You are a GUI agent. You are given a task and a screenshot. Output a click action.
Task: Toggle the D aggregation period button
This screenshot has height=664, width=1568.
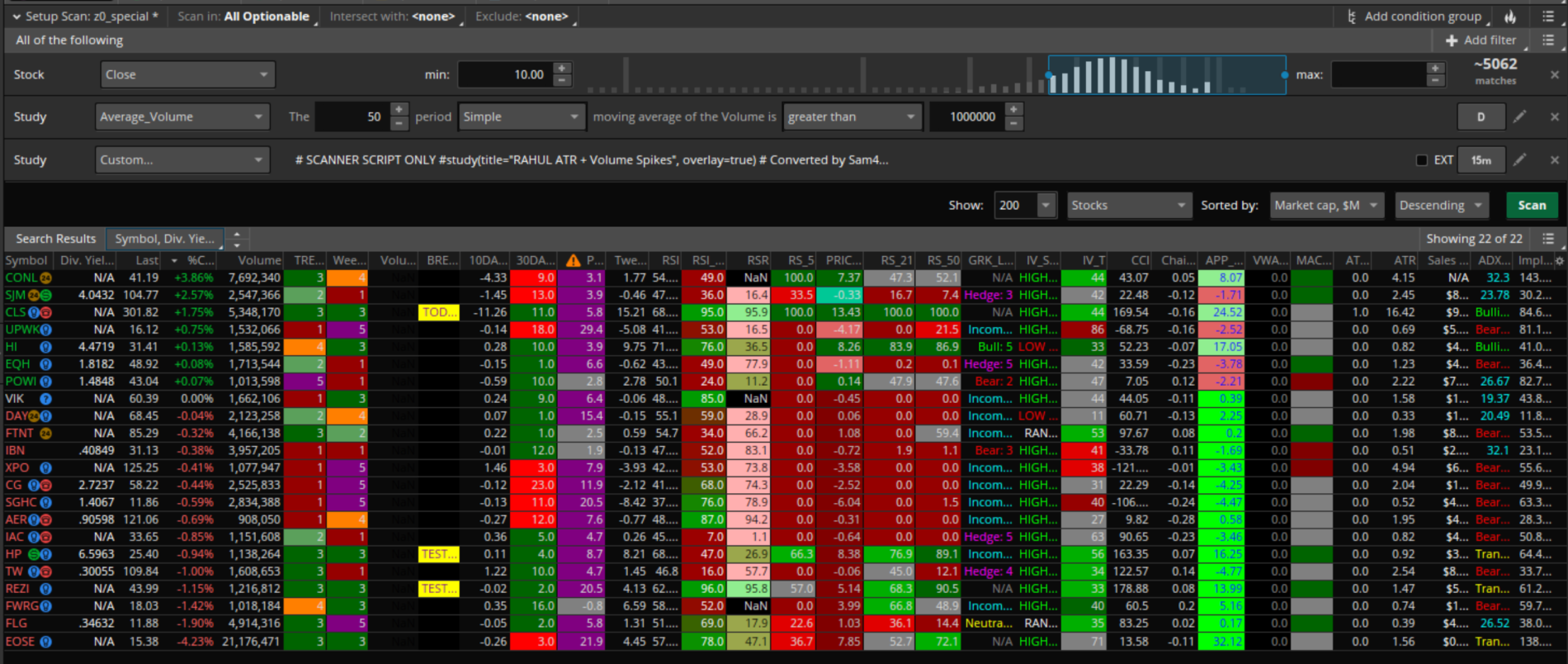pyautogui.click(x=1481, y=117)
